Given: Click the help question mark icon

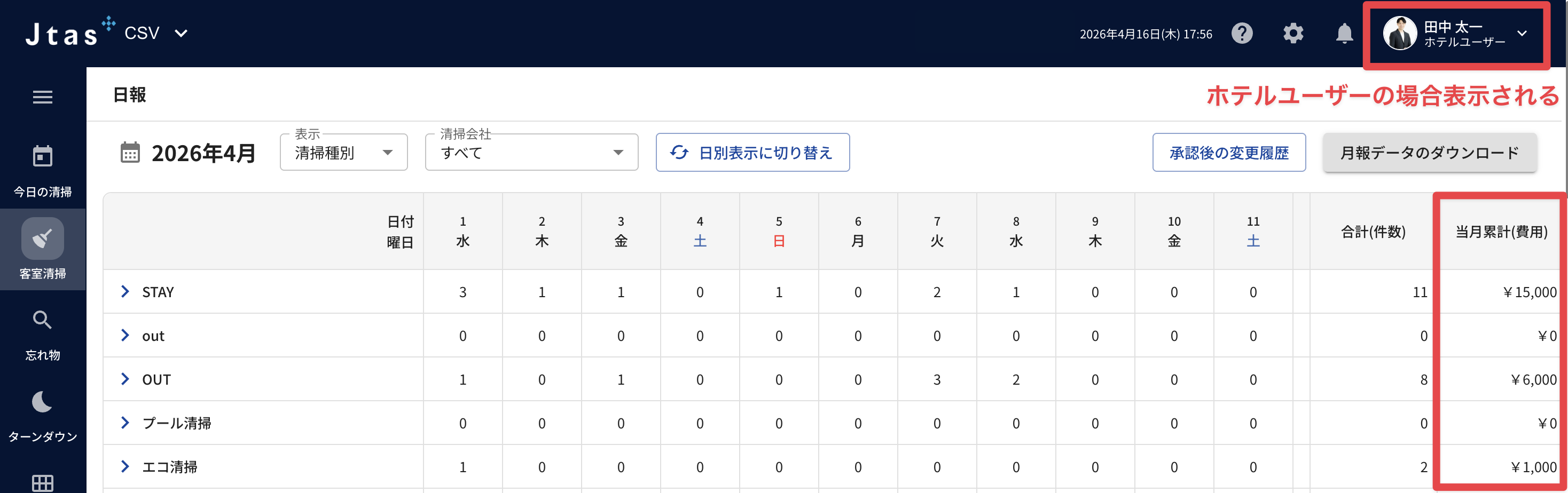Looking at the screenshot, I should pos(1242,33).
